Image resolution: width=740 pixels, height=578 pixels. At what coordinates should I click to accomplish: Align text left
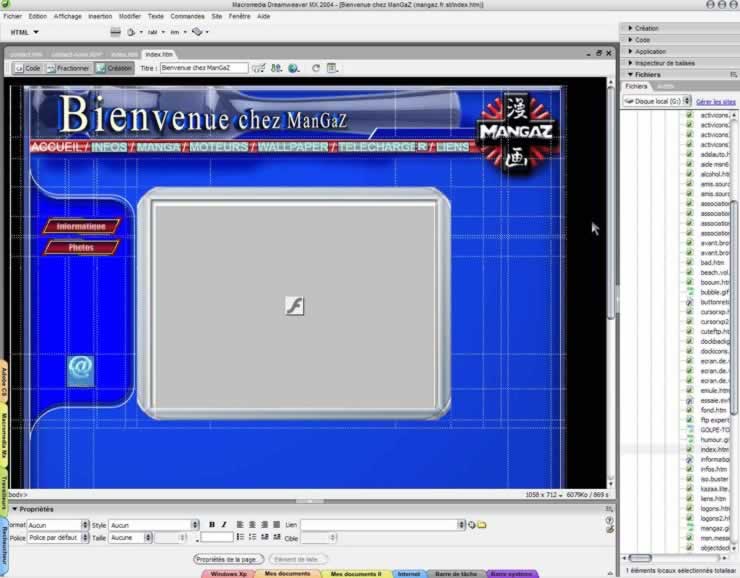(x=240, y=525)
